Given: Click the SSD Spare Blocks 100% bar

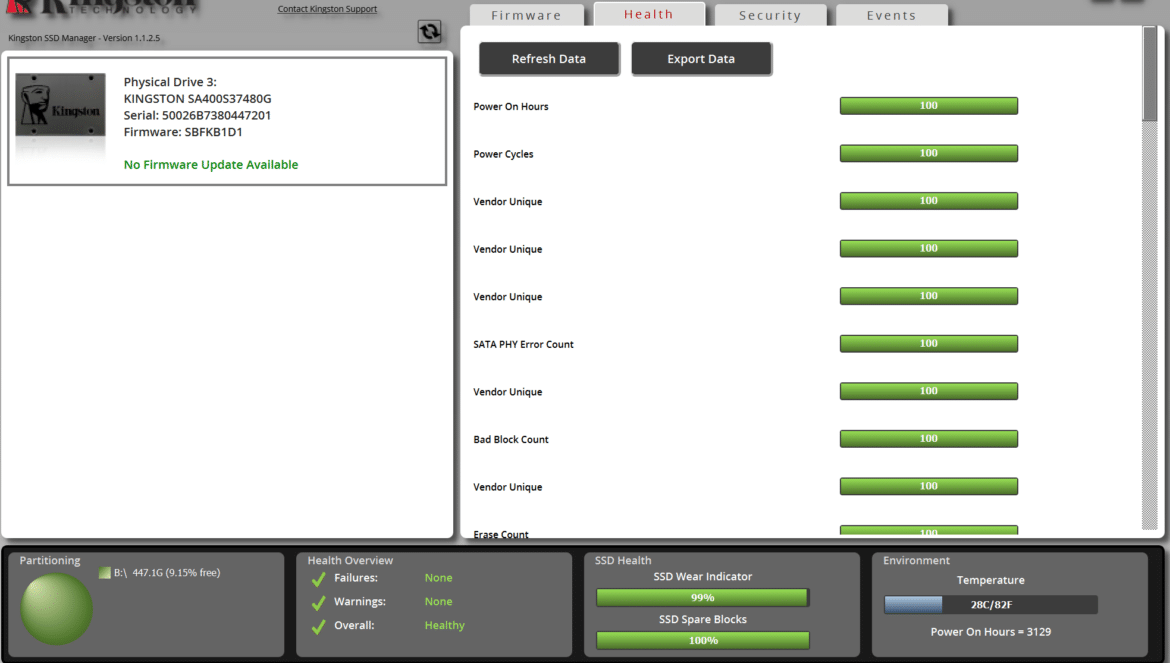Looking at the screenshot, I should pyautogui.click(x=702, y=640).
